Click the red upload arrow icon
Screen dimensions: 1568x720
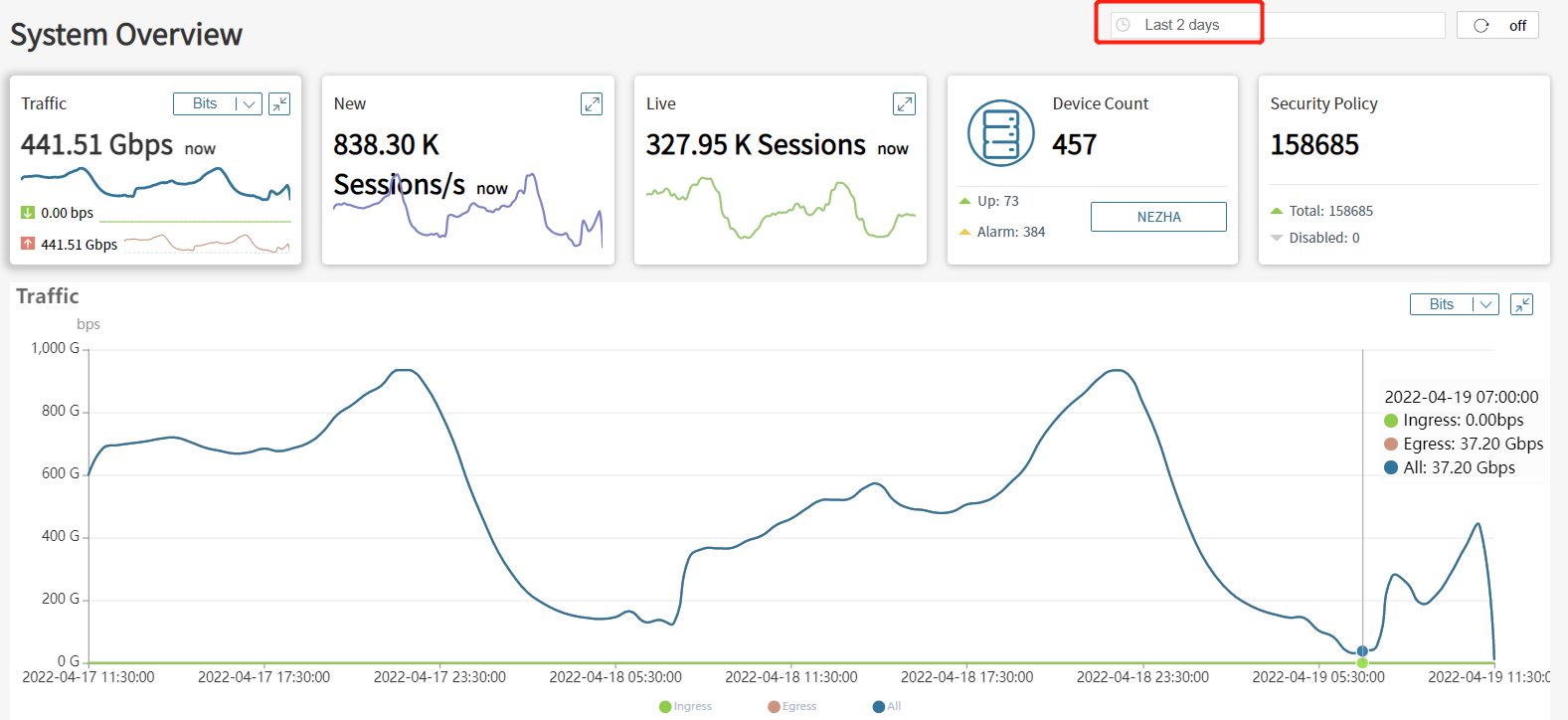[28, 244]
